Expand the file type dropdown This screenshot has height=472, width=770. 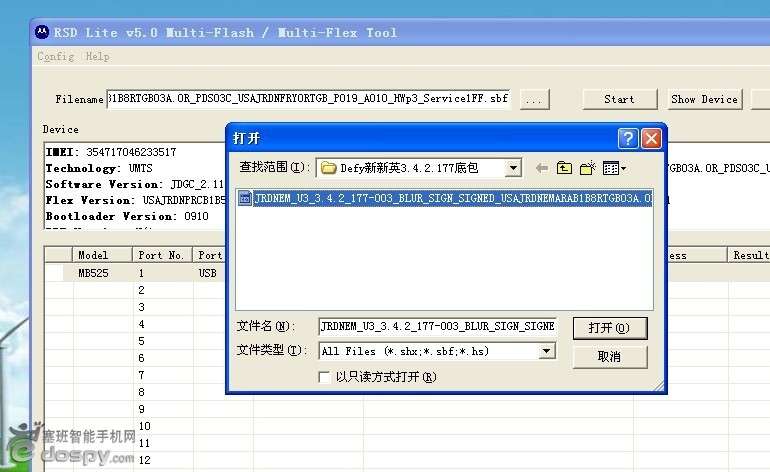546,351
